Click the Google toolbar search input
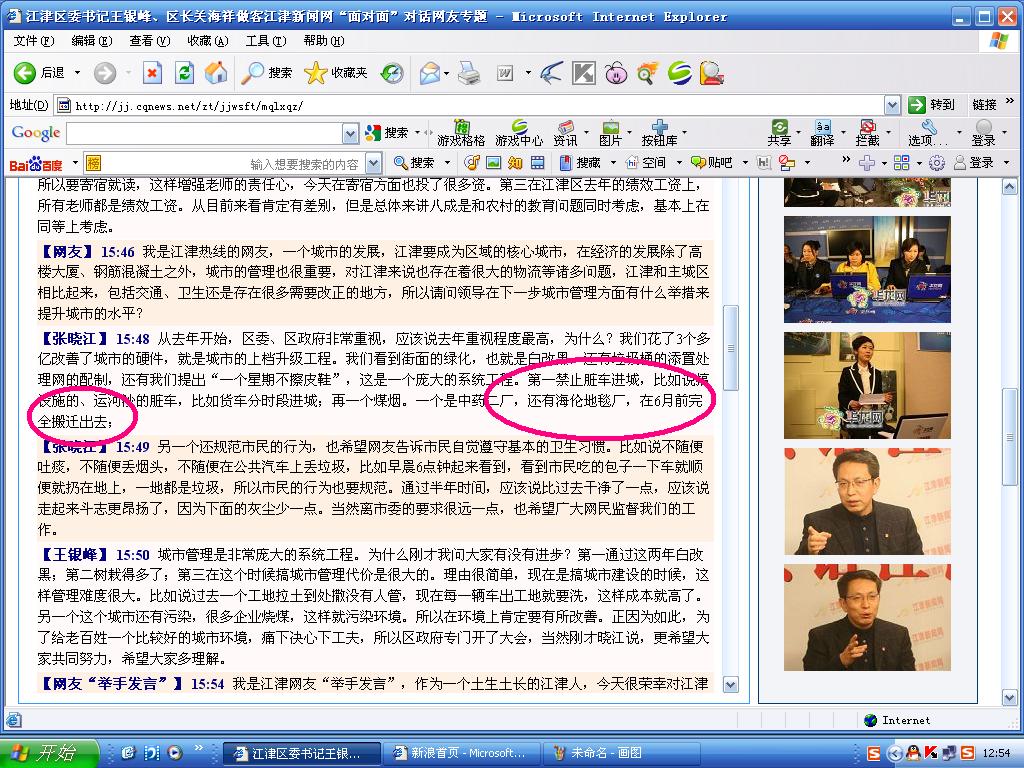 (x=204, y=134)
